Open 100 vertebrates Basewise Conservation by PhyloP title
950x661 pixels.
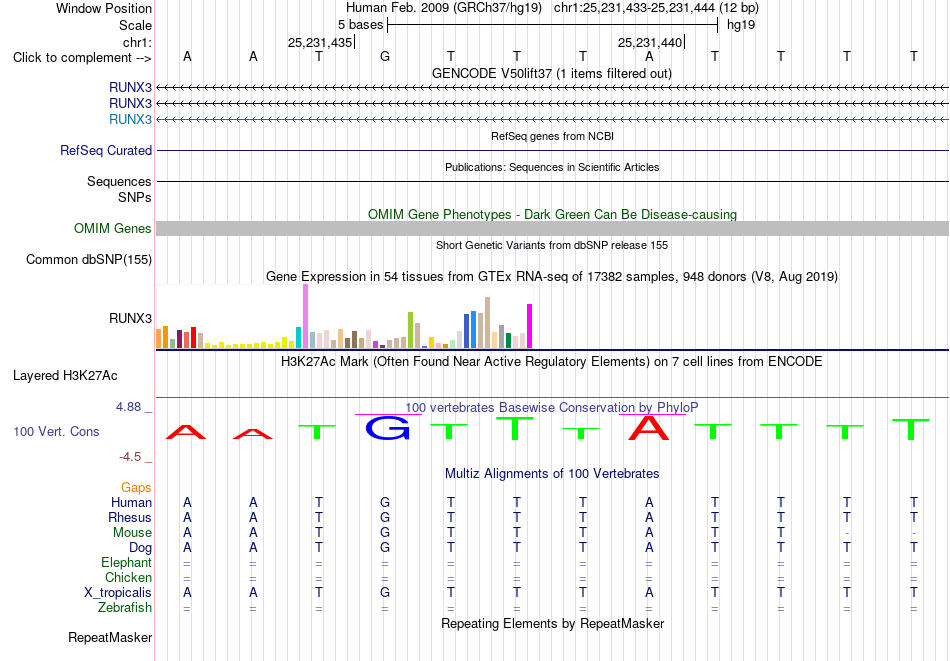[x=552, y=408]
